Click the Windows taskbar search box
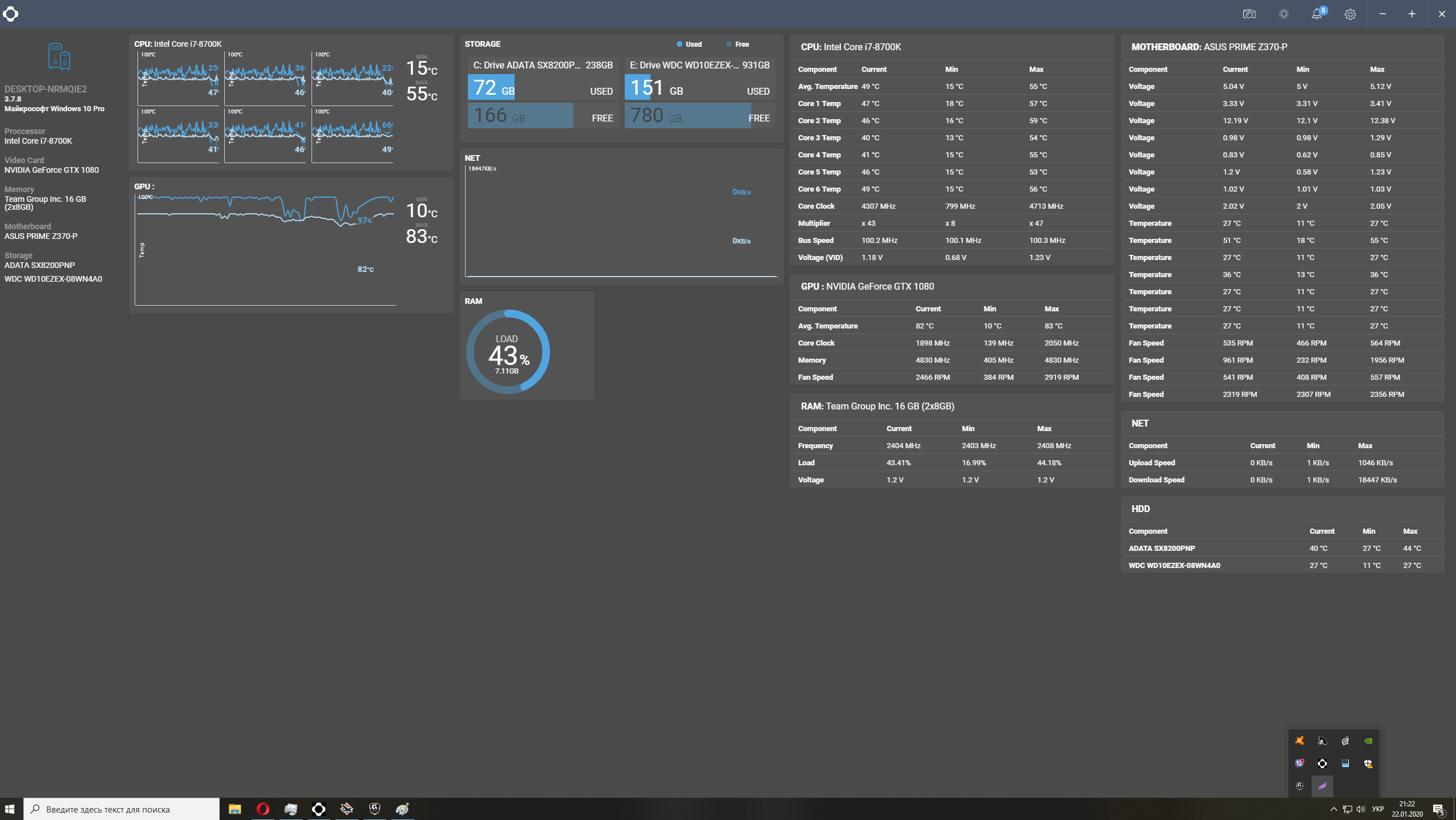 (122, 809)
